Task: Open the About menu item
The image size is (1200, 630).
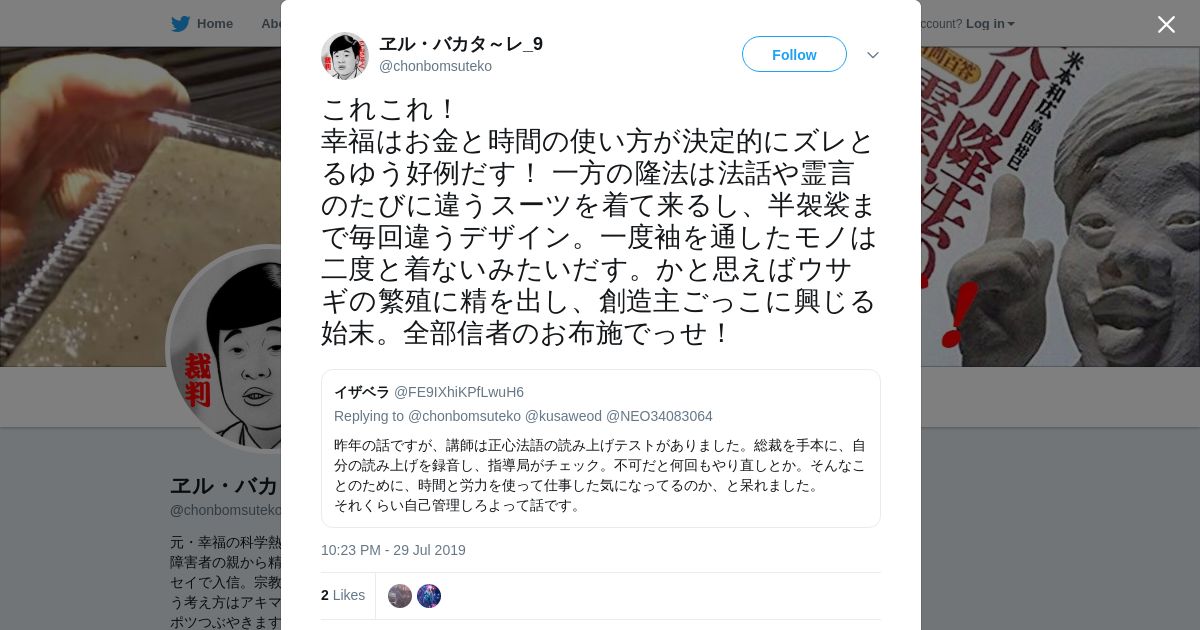Action: tap(270, 23)
